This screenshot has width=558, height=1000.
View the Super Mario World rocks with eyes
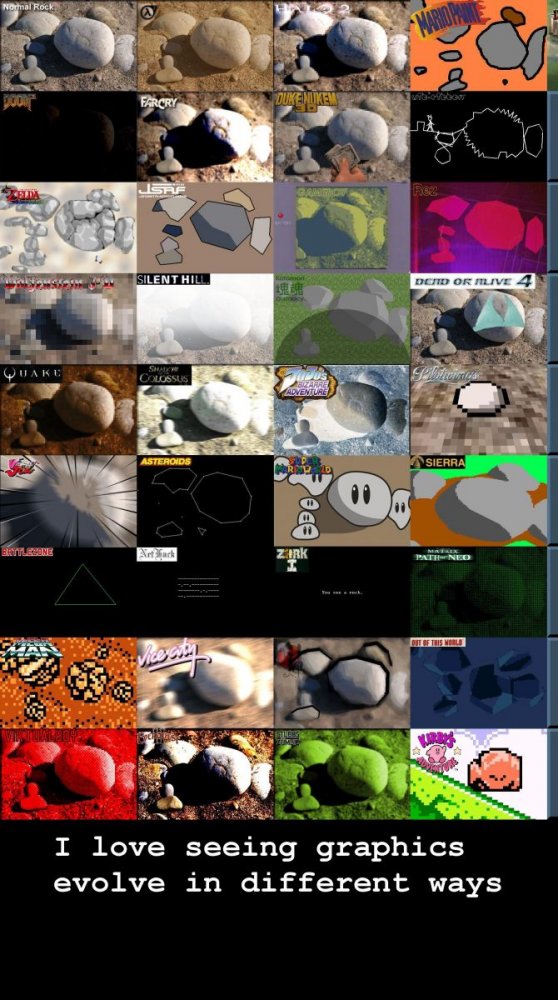point(342,501)
